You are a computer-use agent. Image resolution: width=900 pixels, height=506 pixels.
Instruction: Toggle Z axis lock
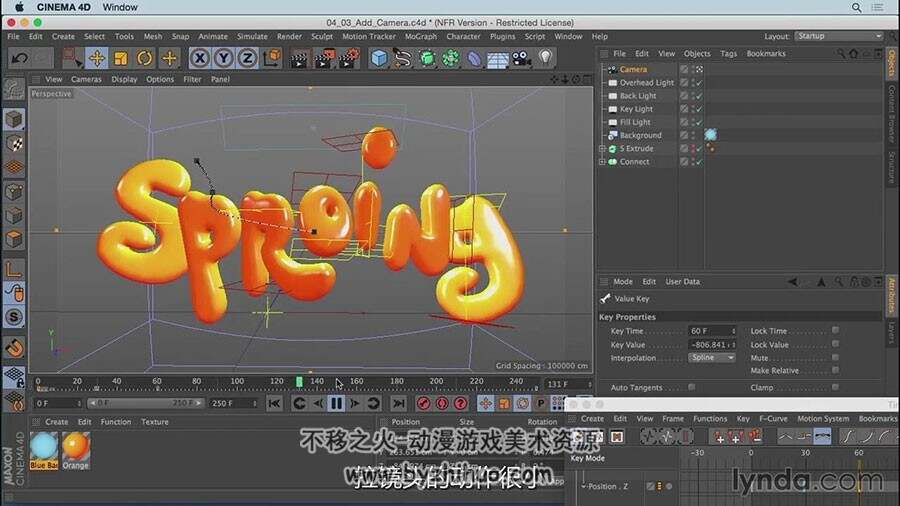(247, 58)
